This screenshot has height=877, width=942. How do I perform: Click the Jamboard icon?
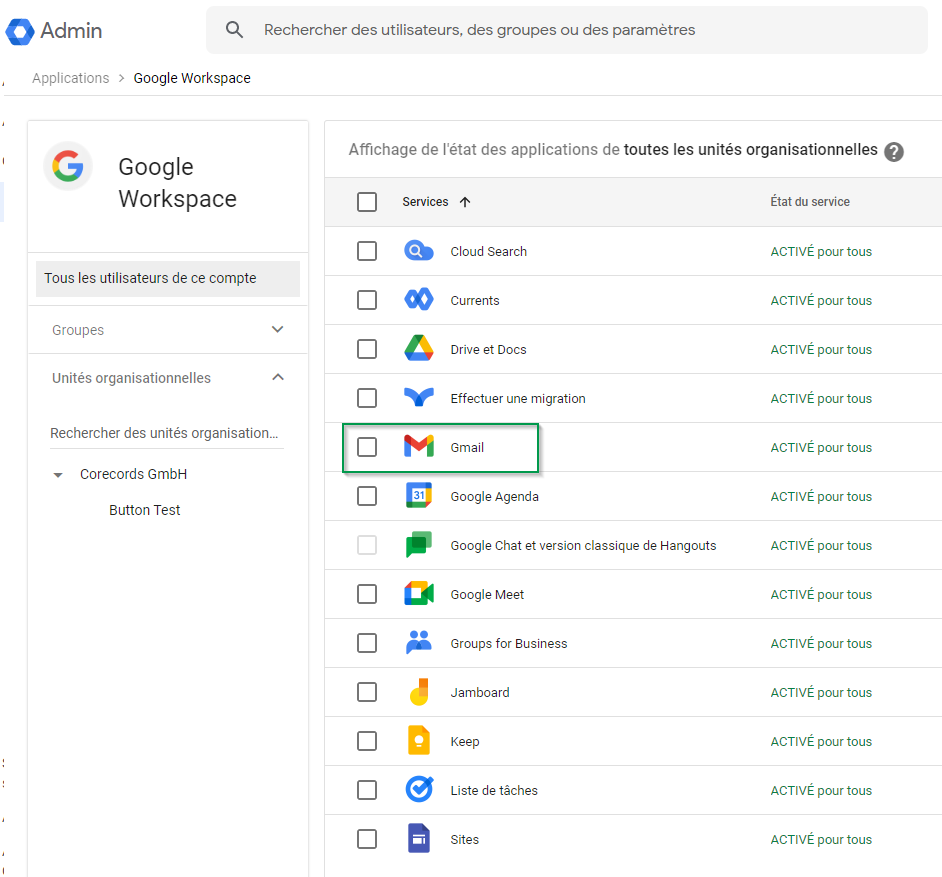[418, 692]
